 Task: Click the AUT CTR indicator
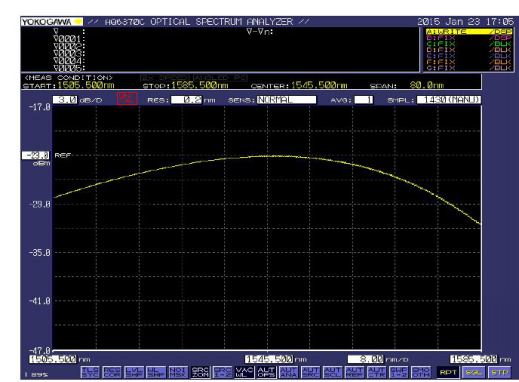[376, 372]
